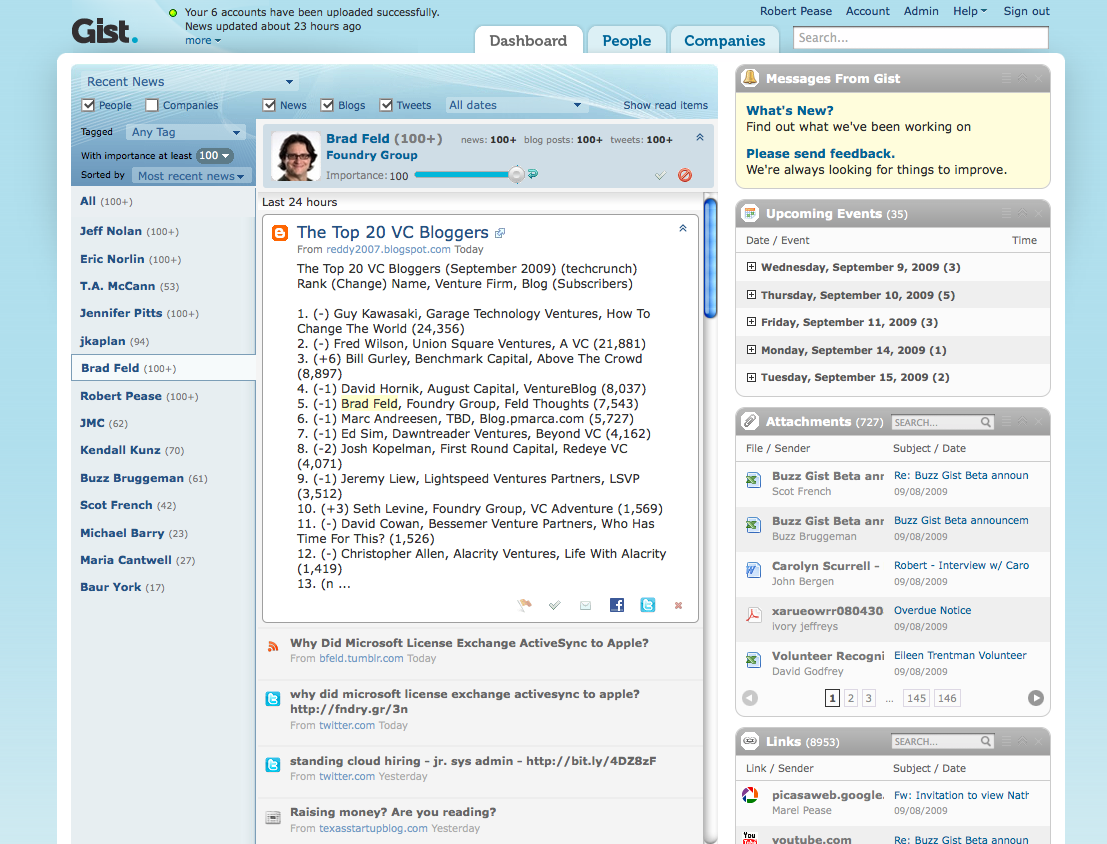Open the Recent News dropdown
This screenshot has width=1107, height=844.
tap(190, 82)
